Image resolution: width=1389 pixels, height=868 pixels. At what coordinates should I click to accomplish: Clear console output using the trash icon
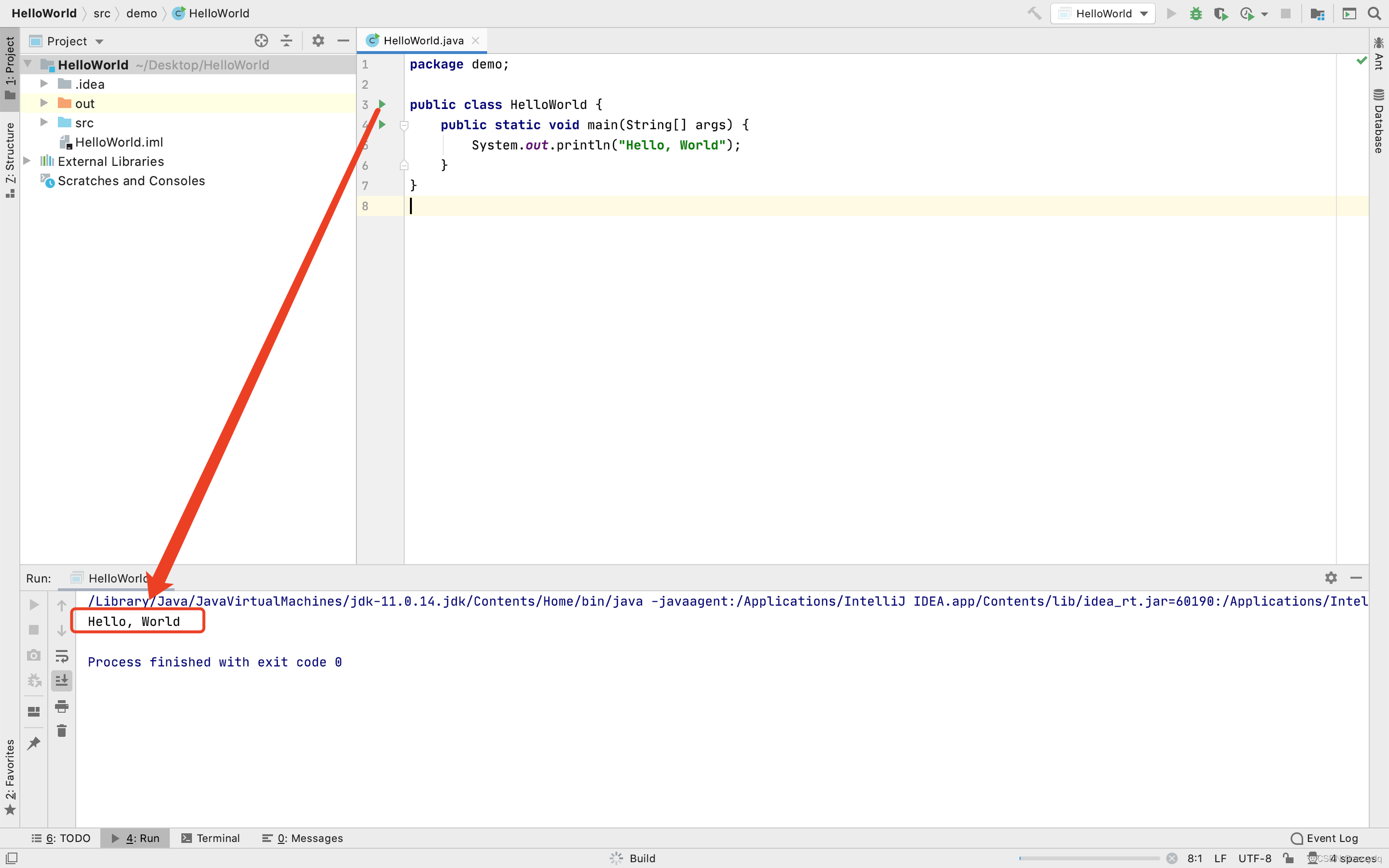[x=62, y=731]
